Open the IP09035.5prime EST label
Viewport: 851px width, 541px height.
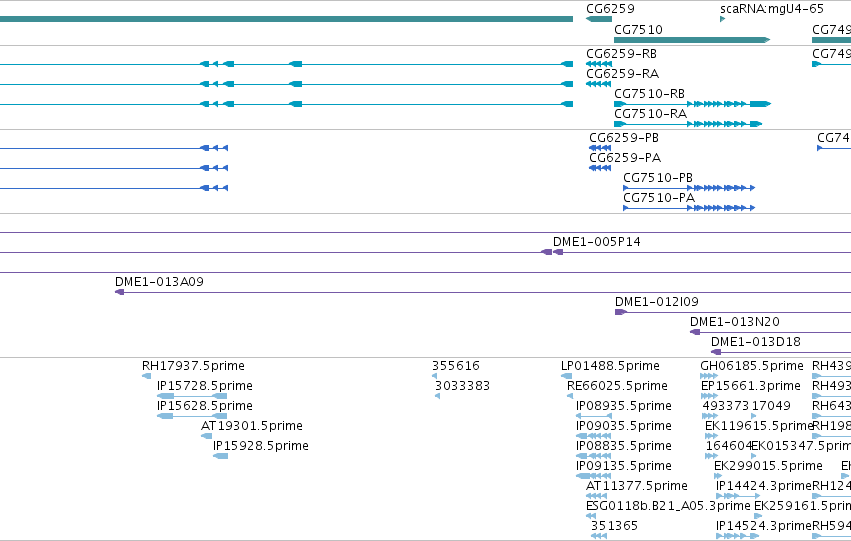(624, 426)
